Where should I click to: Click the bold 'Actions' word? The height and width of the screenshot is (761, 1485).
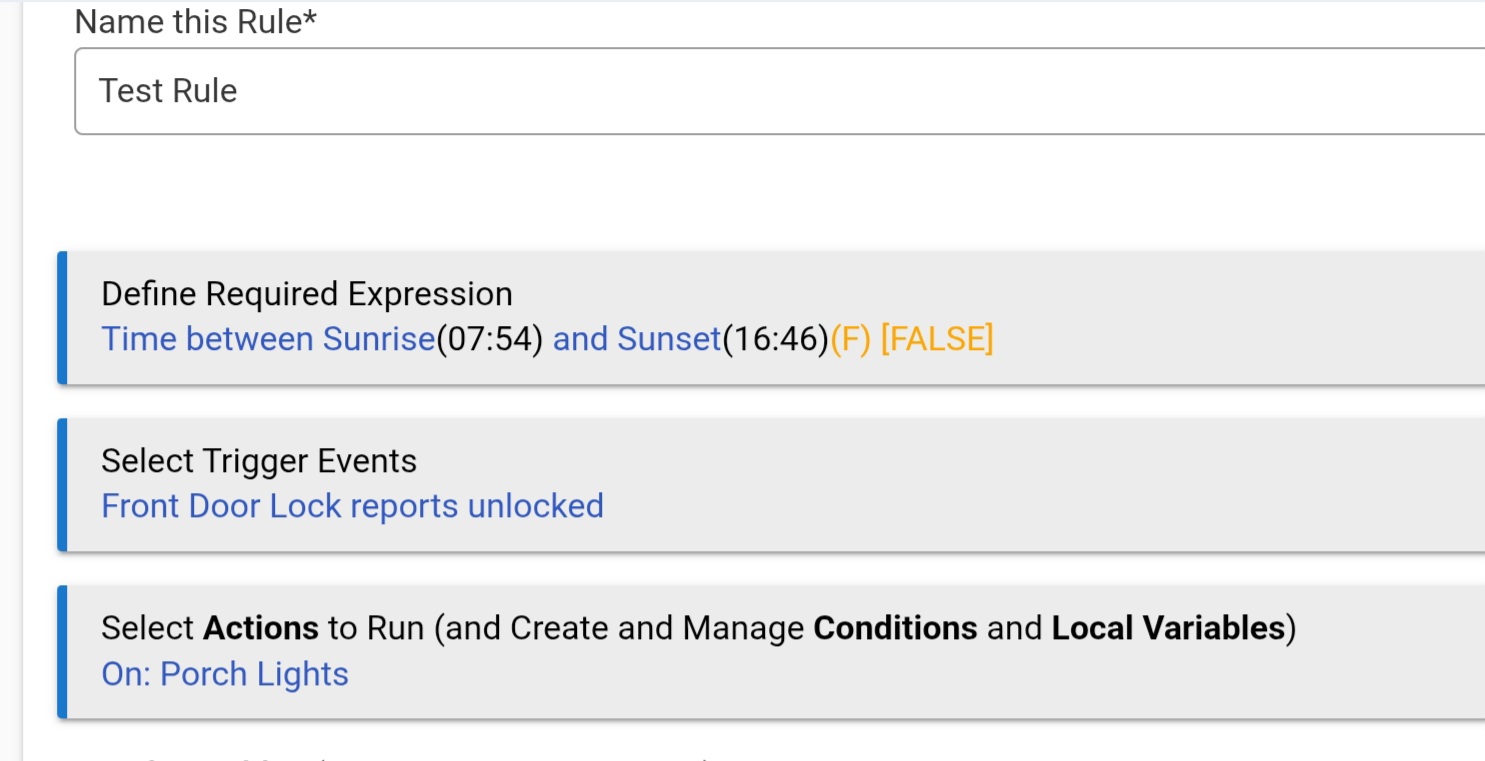(261, 628)
